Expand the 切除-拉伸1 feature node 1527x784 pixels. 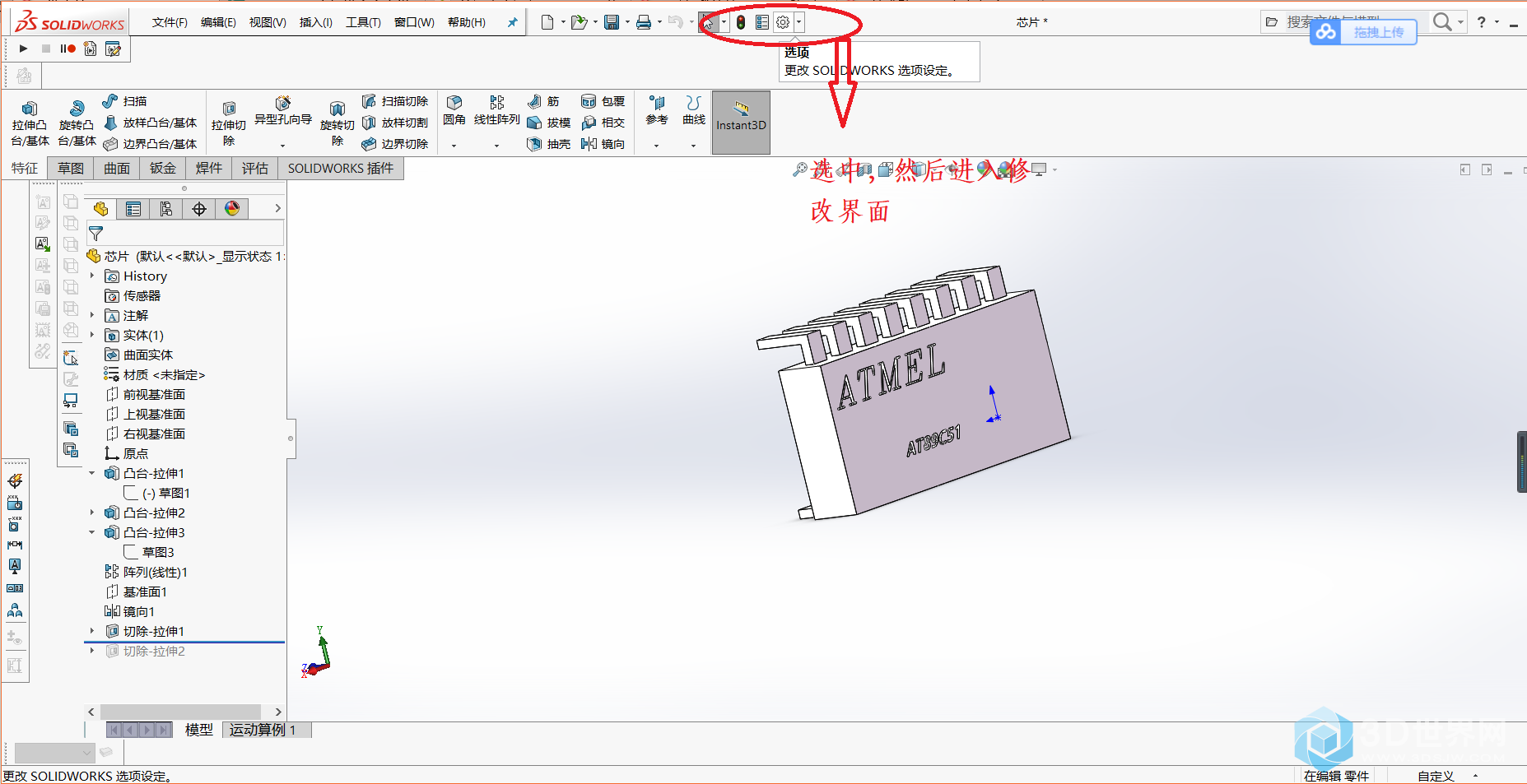tap(92, 631)
